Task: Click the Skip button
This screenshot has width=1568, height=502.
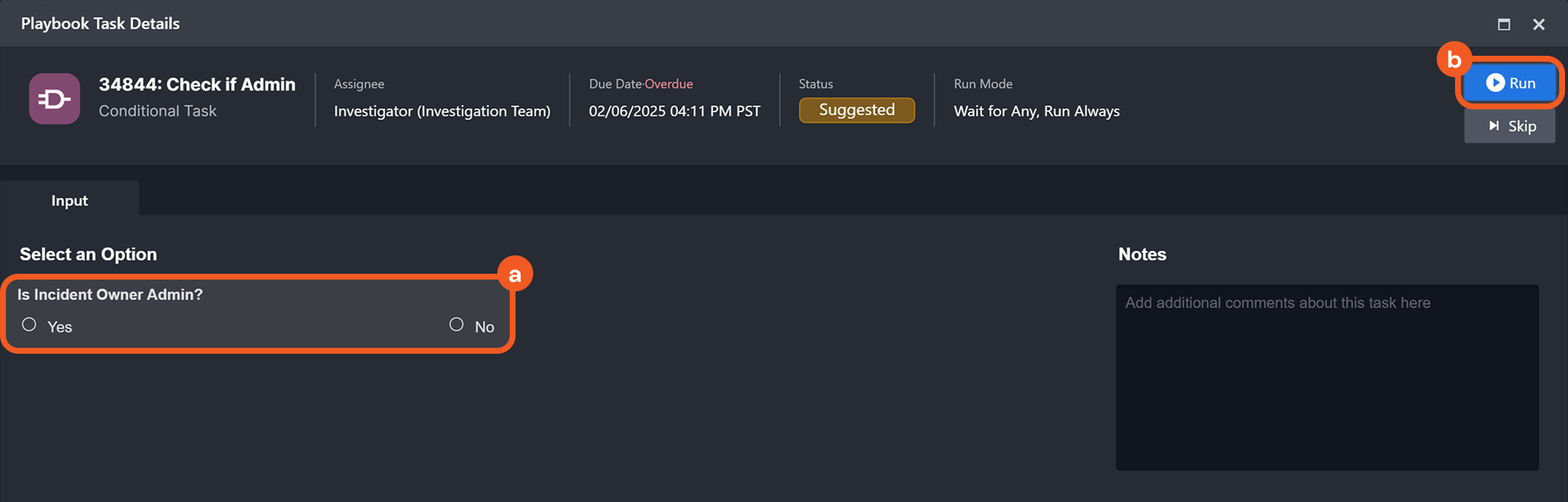Action: pos(1509,126)
